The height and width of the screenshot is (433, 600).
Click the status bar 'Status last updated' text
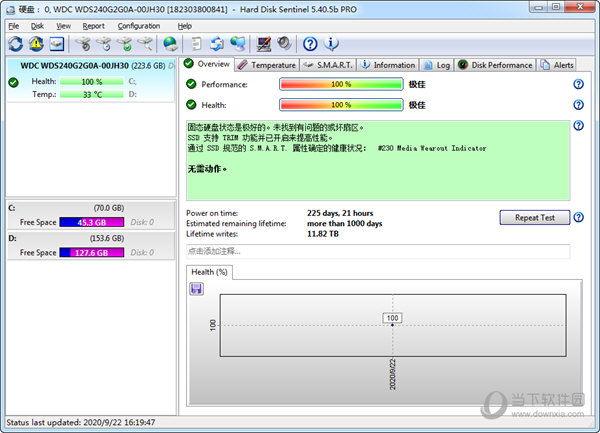81,423
